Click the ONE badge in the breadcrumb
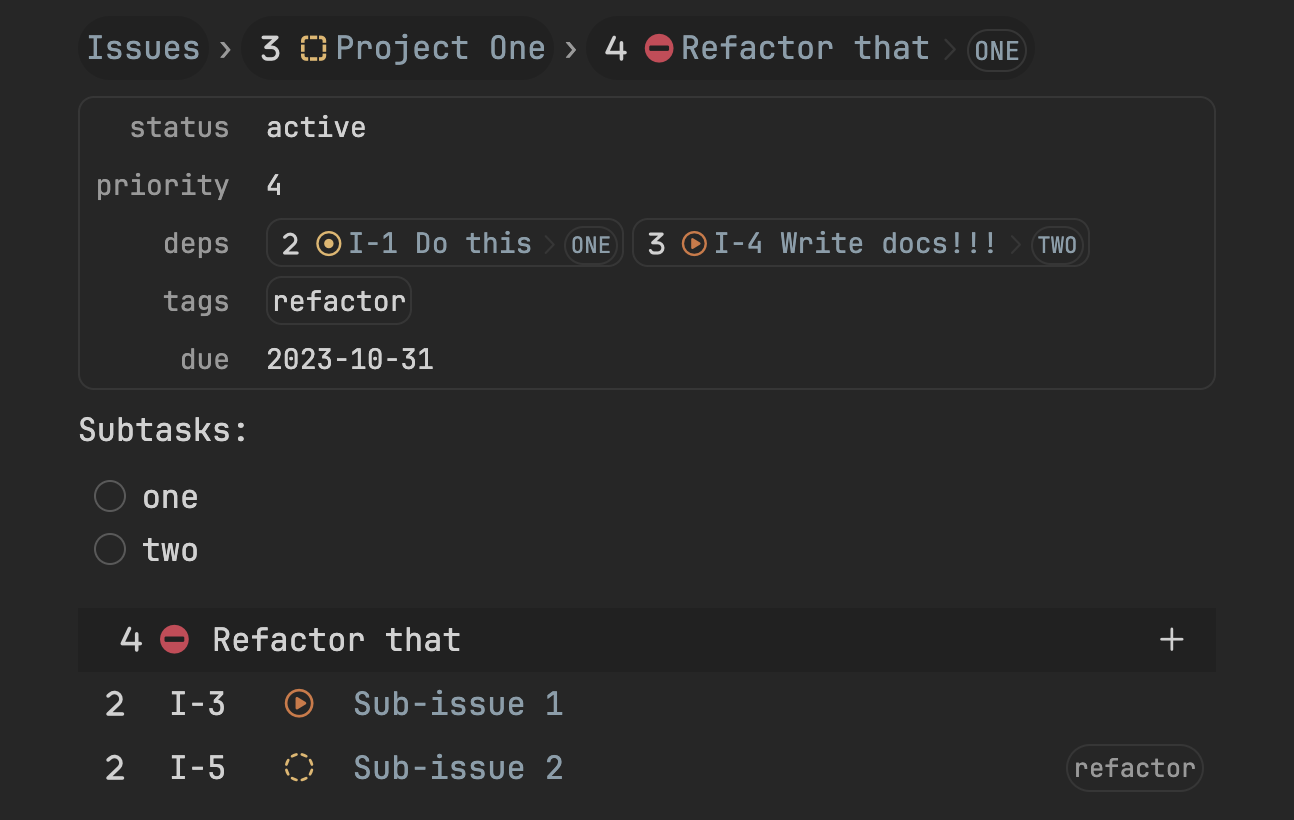Screen dimensions: 1294x820 [x=996, y=51]
